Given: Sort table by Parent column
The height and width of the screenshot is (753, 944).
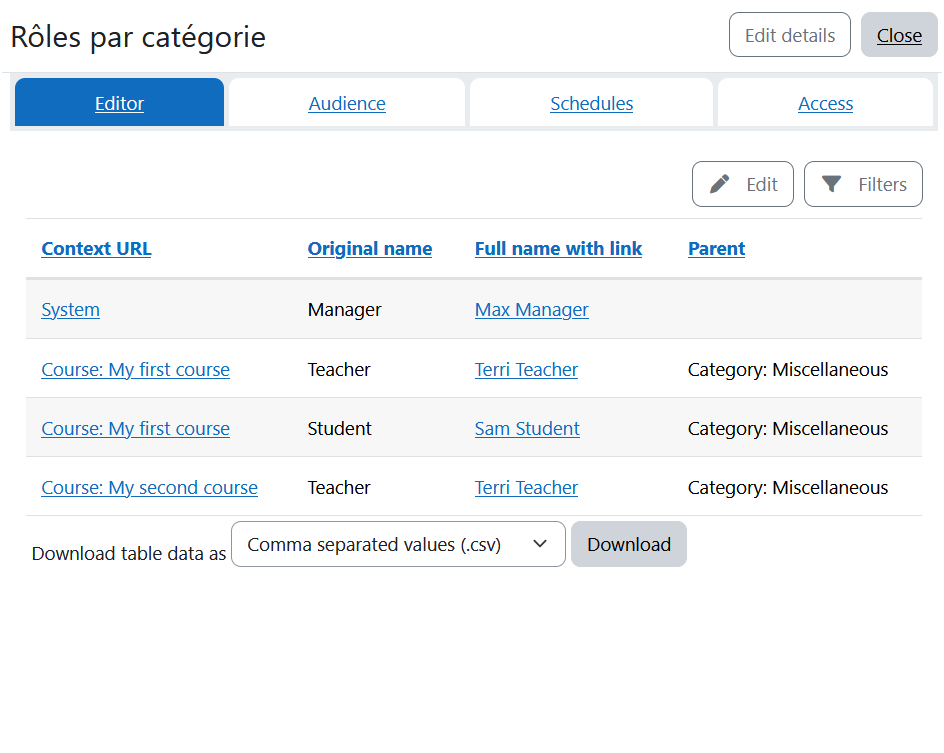Looking at the screenshot, I should click(716, 249).
